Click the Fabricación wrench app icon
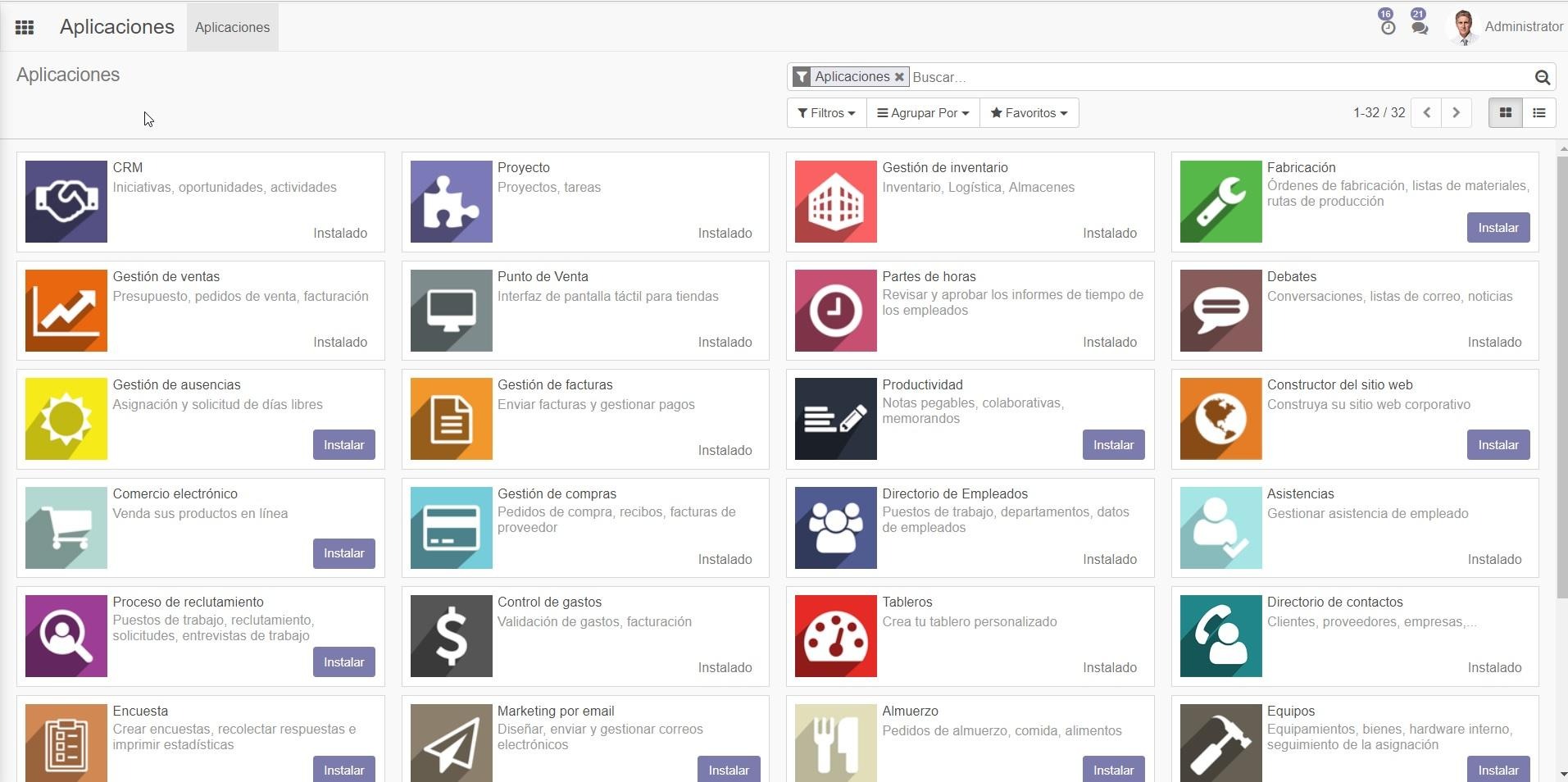The height and width of the screenshot is (782, 1568). (x=1220, y=202)
